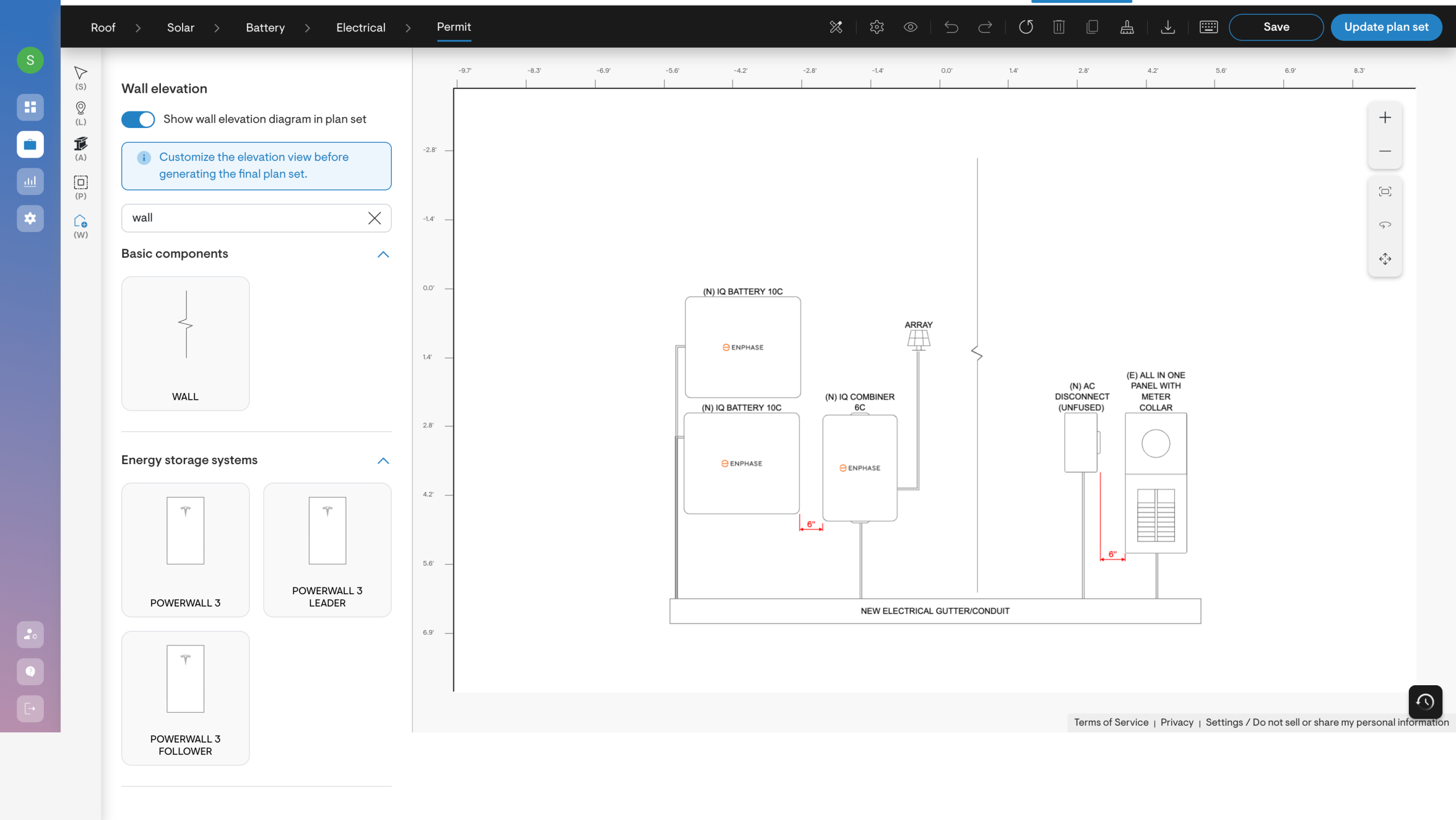
Task: Click the fit-to-screen icon on canvas controls
Action: (x=1385, y=192)
